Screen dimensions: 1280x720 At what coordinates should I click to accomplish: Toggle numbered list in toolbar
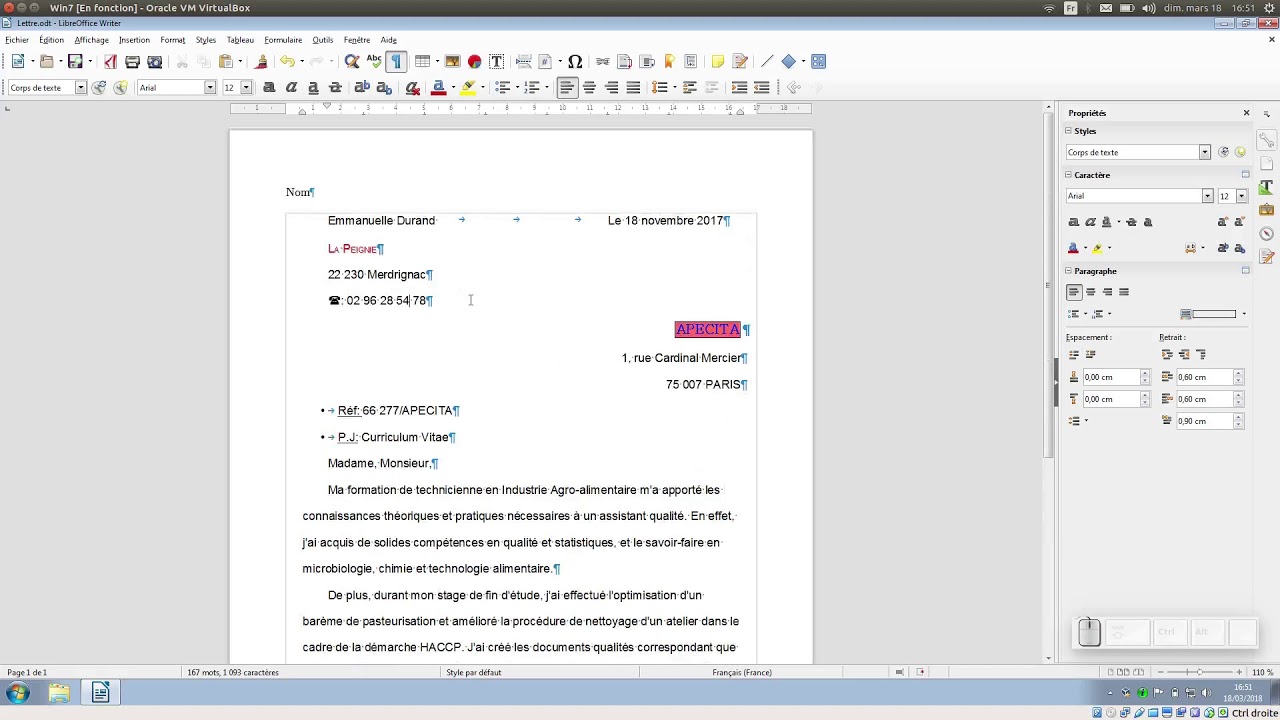531,88
